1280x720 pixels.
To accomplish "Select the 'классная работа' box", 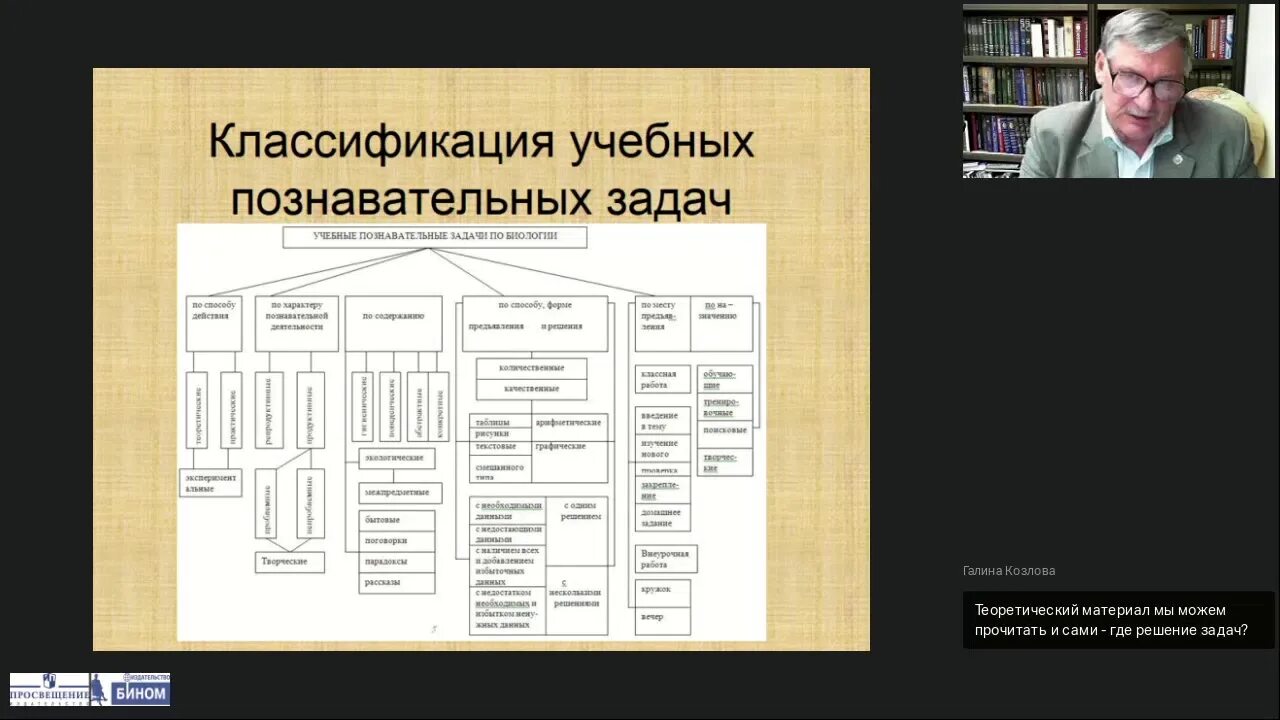I will (663, 379).
